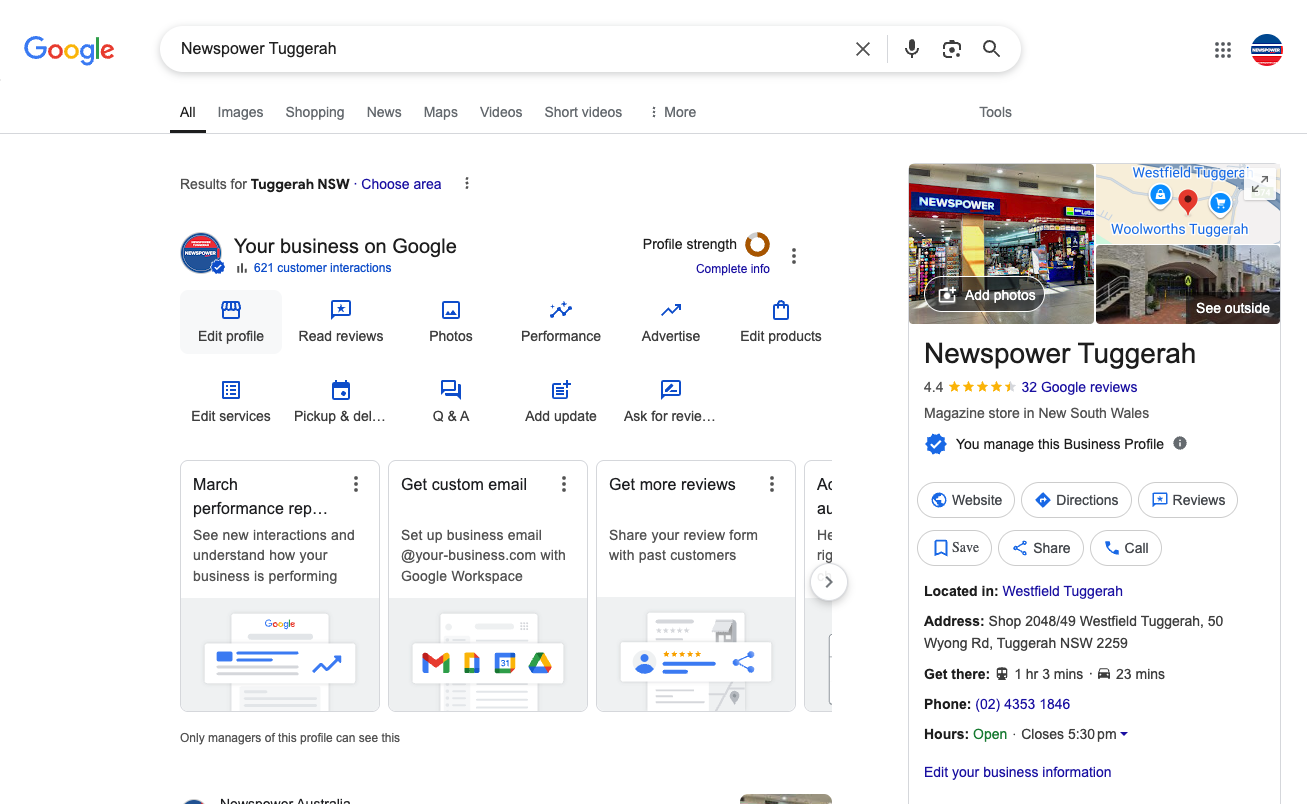
Task: Open Edit services
Action: [231, 402]
